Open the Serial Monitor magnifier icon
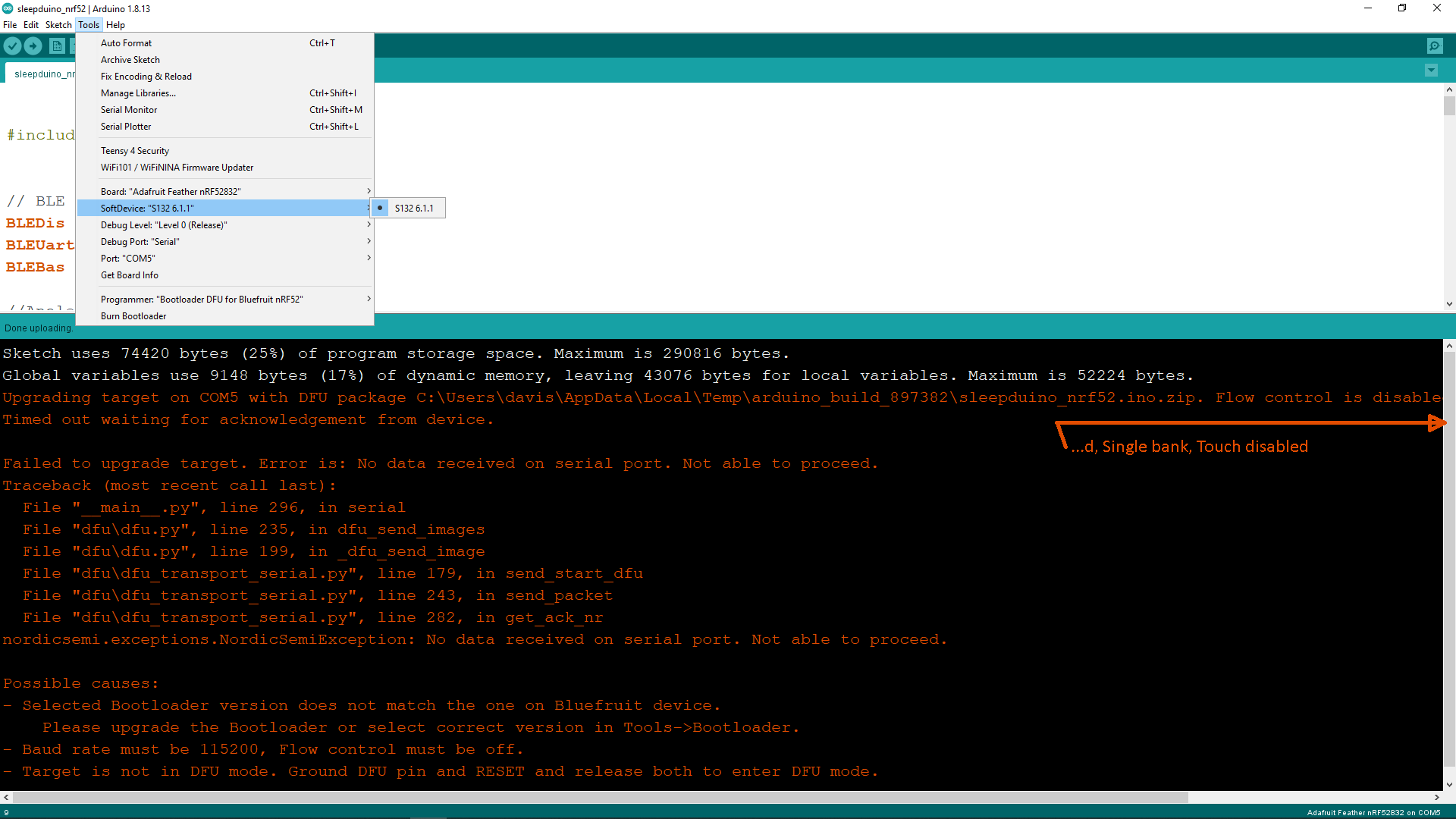Image resolution: width=1456 pixels, height=819 pixels. (x=1436, y=45)
